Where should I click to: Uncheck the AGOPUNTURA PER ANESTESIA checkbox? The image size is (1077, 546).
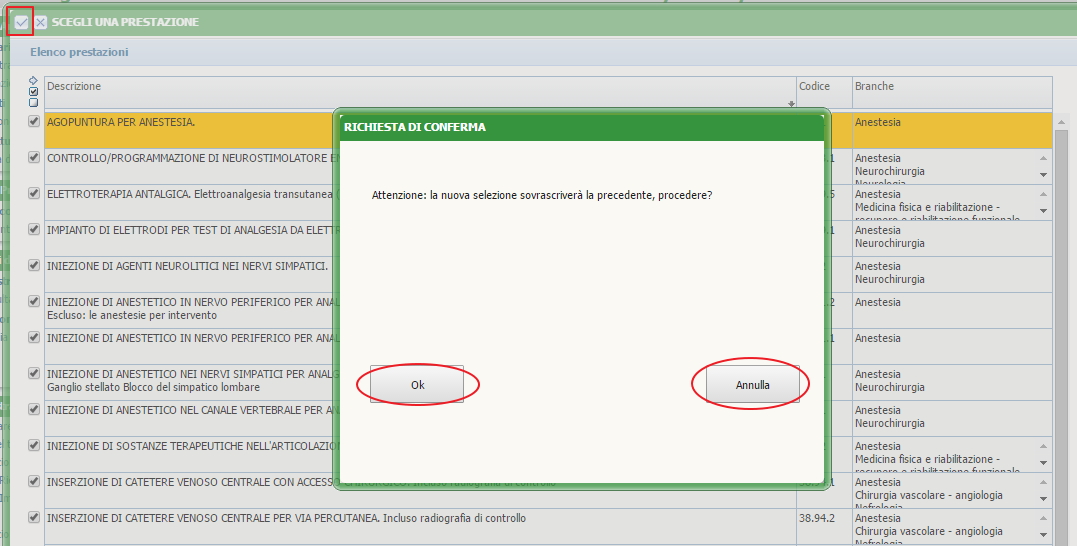tap(34, 122)
